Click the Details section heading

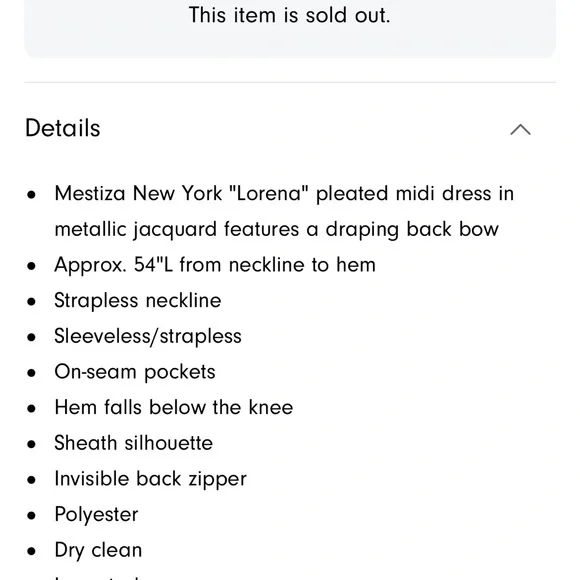pos(63,128)
